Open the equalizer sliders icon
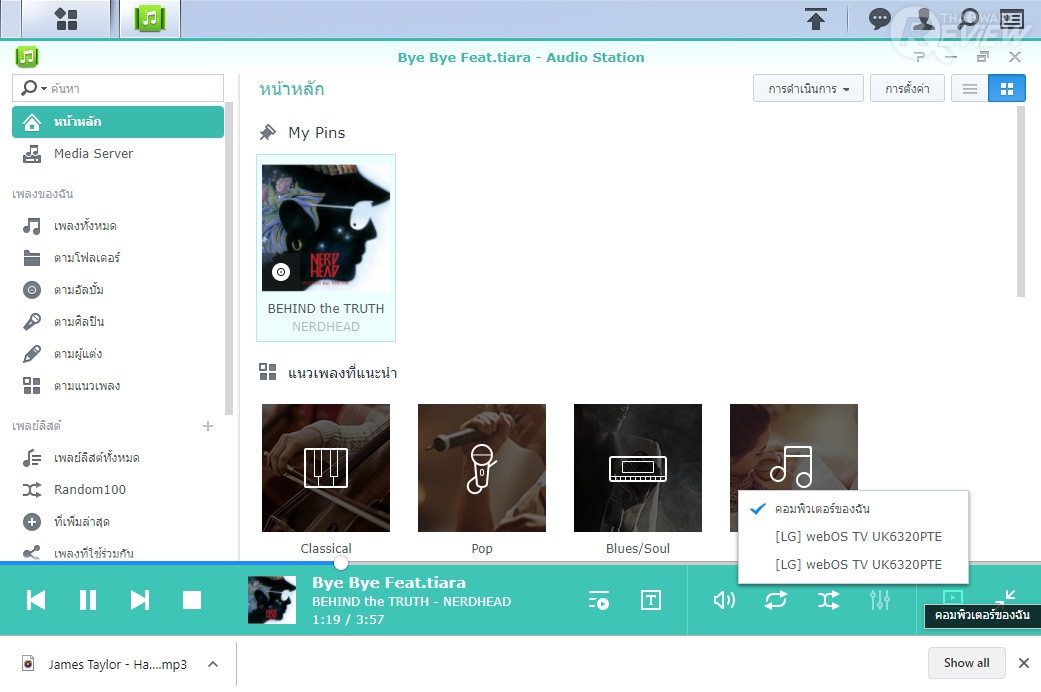 (x=880, y=600)
